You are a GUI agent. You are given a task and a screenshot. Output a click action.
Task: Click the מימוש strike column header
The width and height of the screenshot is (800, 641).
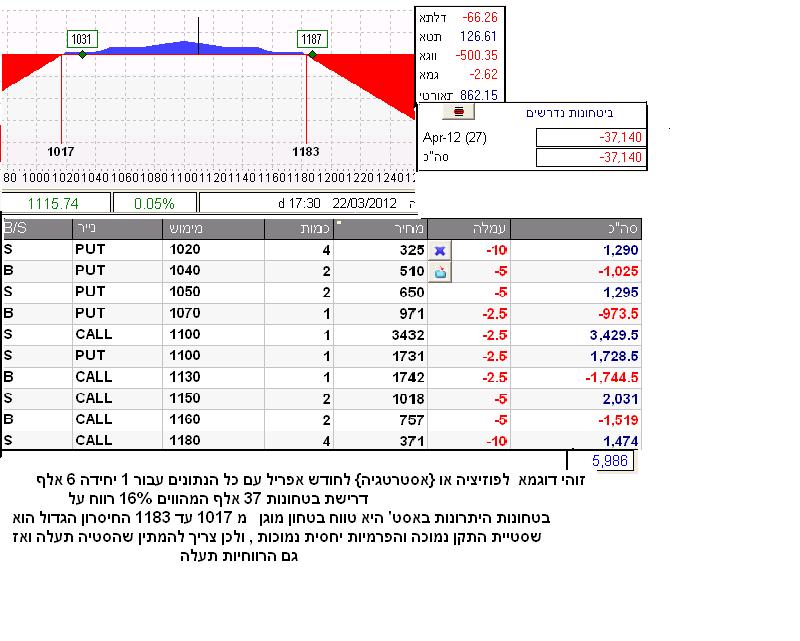coord(212,228)
